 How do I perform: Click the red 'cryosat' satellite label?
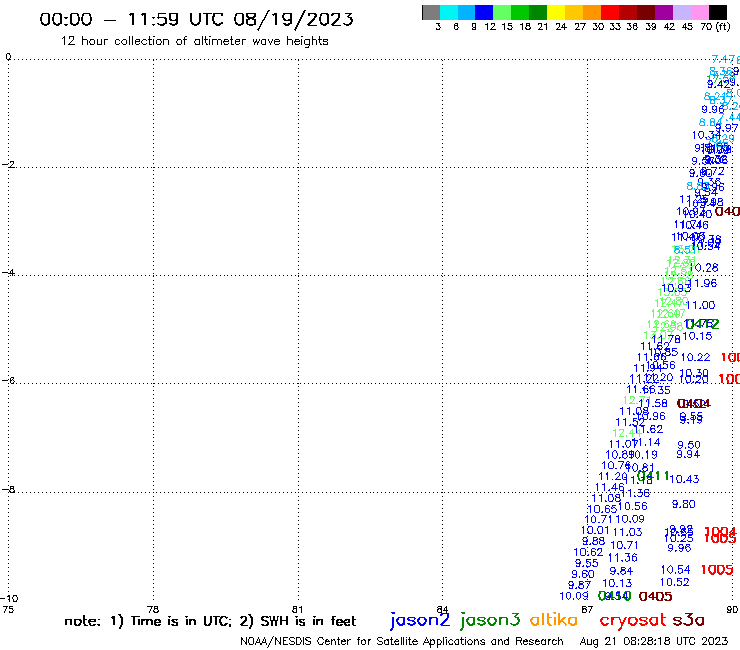coord(633,620)
